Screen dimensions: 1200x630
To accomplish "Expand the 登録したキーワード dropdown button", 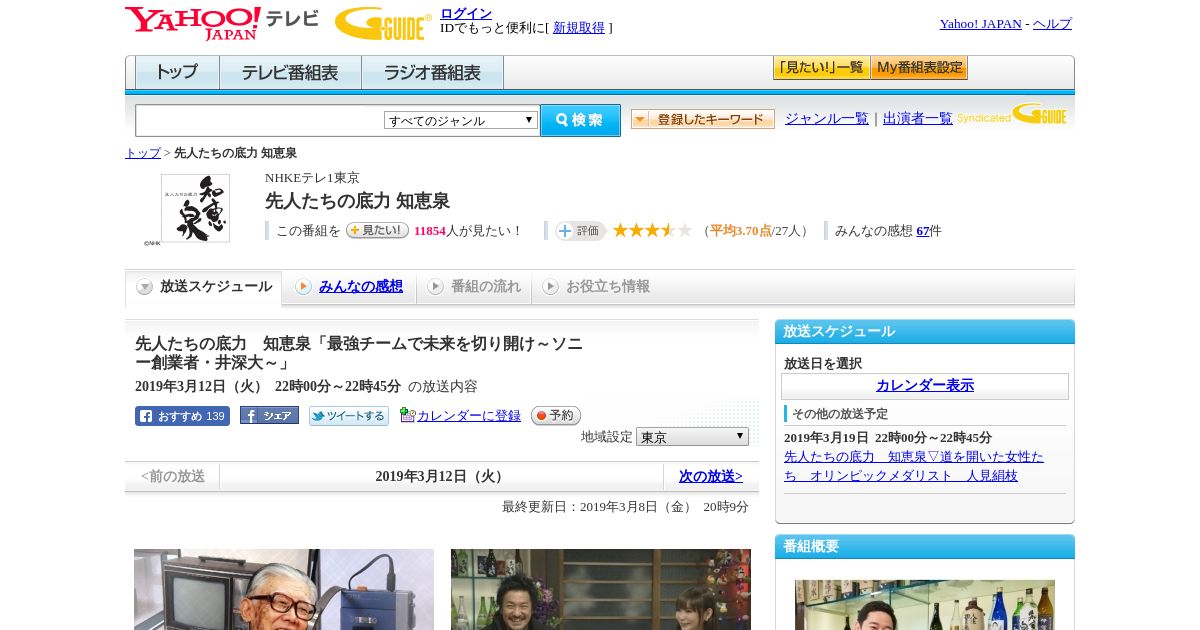I will [703, 119].
